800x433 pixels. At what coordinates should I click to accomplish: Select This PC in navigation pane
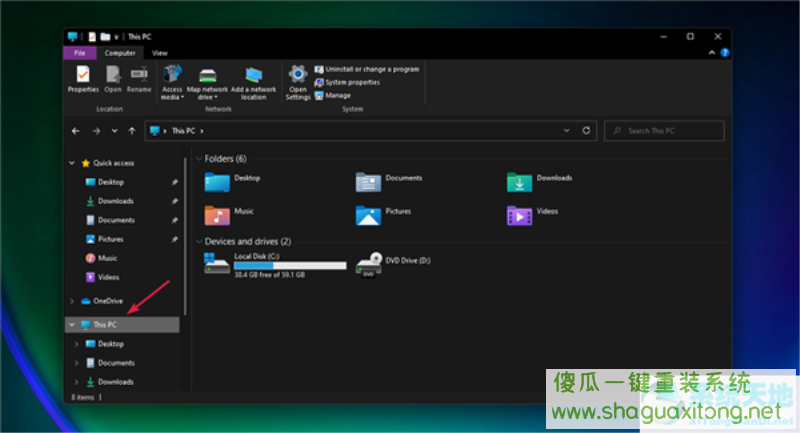(x=122, y=325)
